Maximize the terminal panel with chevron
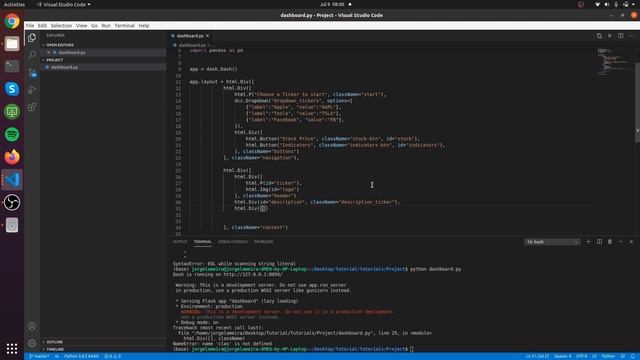Screen dimensions: 640x360 620,242
